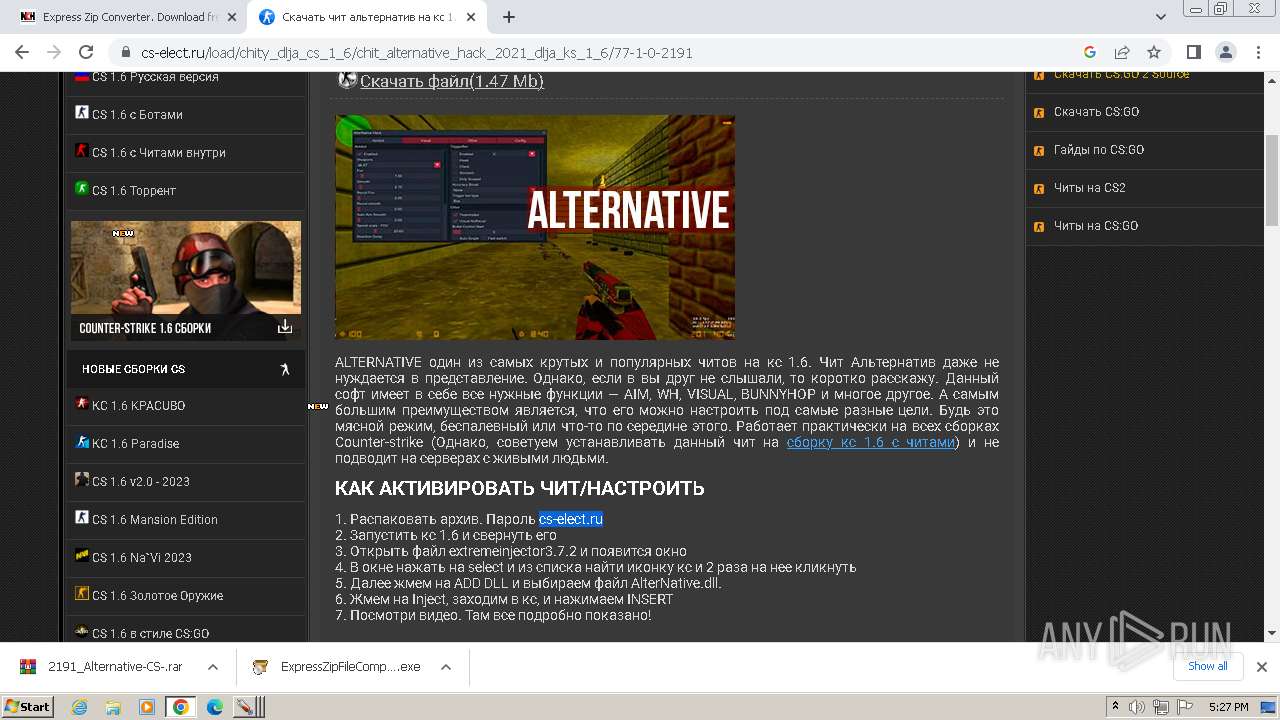Image resolution: width=1280 pixels, height=720 pixels.
Task: Click CS 1.6 с Ботами row icon
Action: [82, 113]
